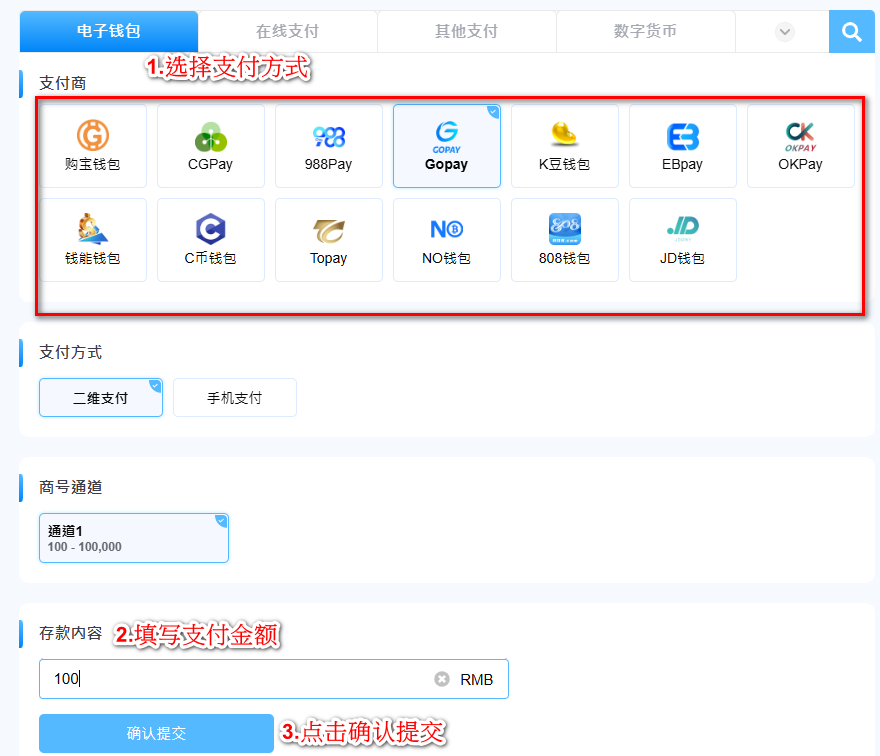Select the Gopay wallet option

pos(447,146)
